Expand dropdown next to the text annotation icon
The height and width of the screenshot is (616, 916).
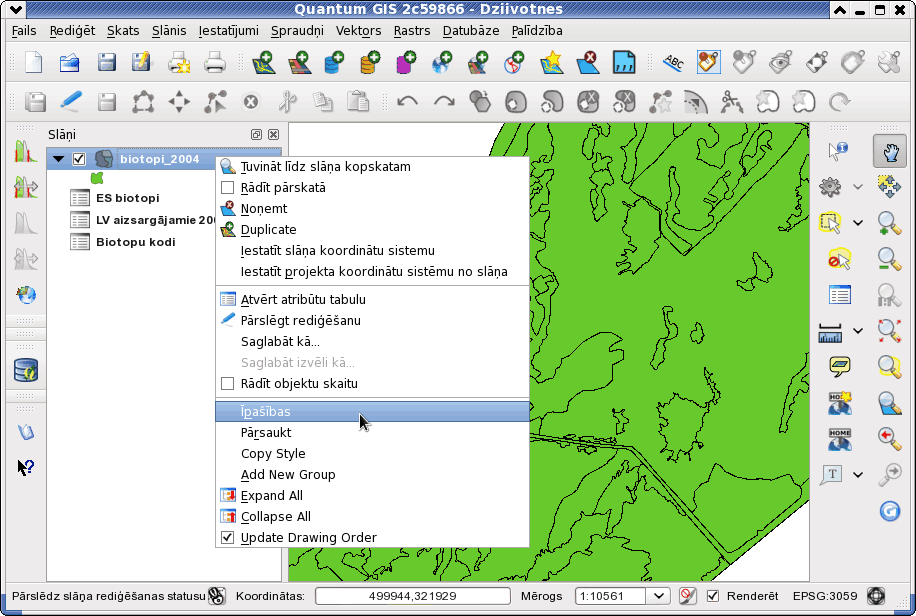(x=858, y=475)
